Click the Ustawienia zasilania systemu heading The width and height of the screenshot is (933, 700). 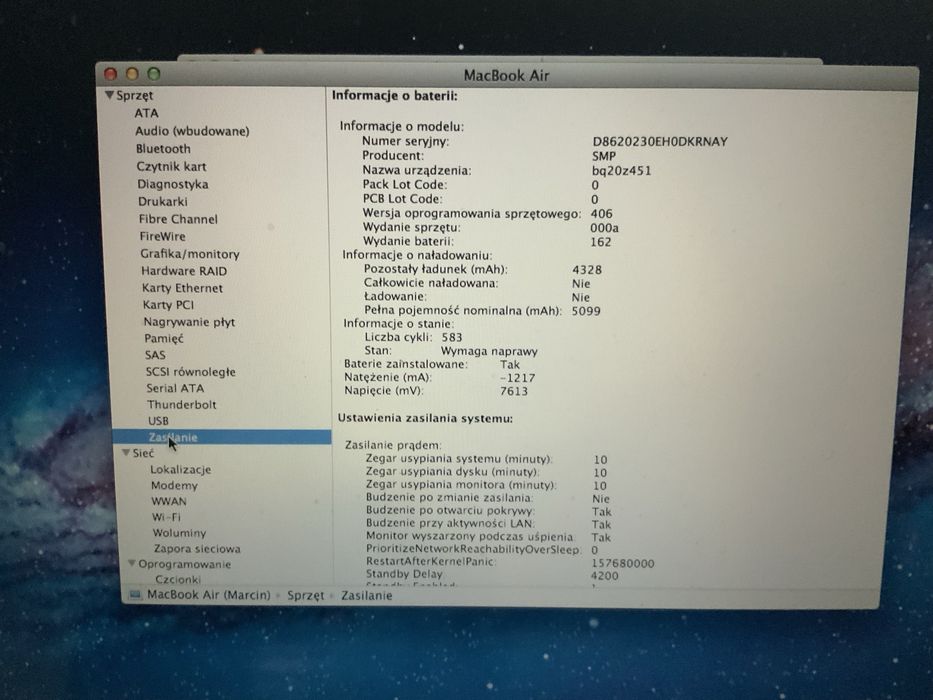pyautogui.click(x=425, y=418)
